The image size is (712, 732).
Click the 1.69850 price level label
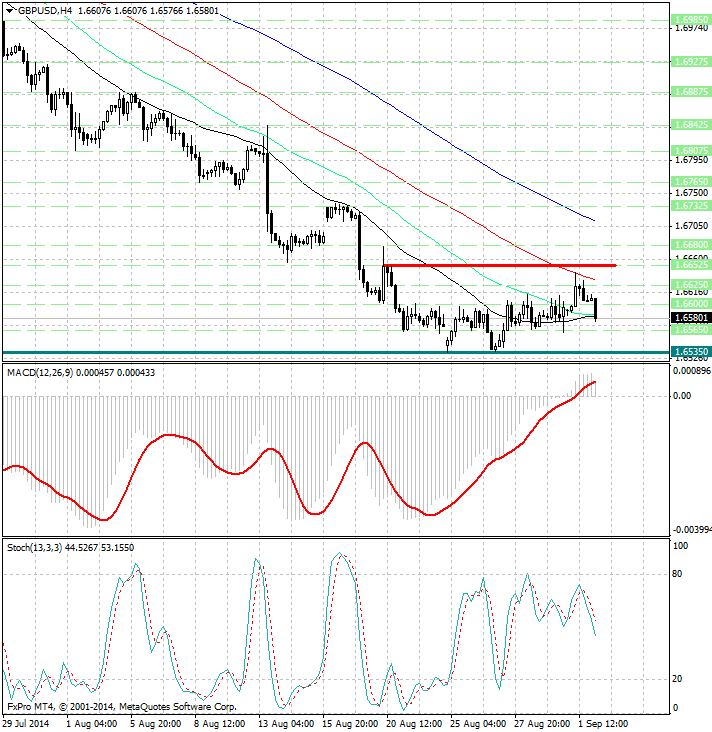[x=691, y=20]
